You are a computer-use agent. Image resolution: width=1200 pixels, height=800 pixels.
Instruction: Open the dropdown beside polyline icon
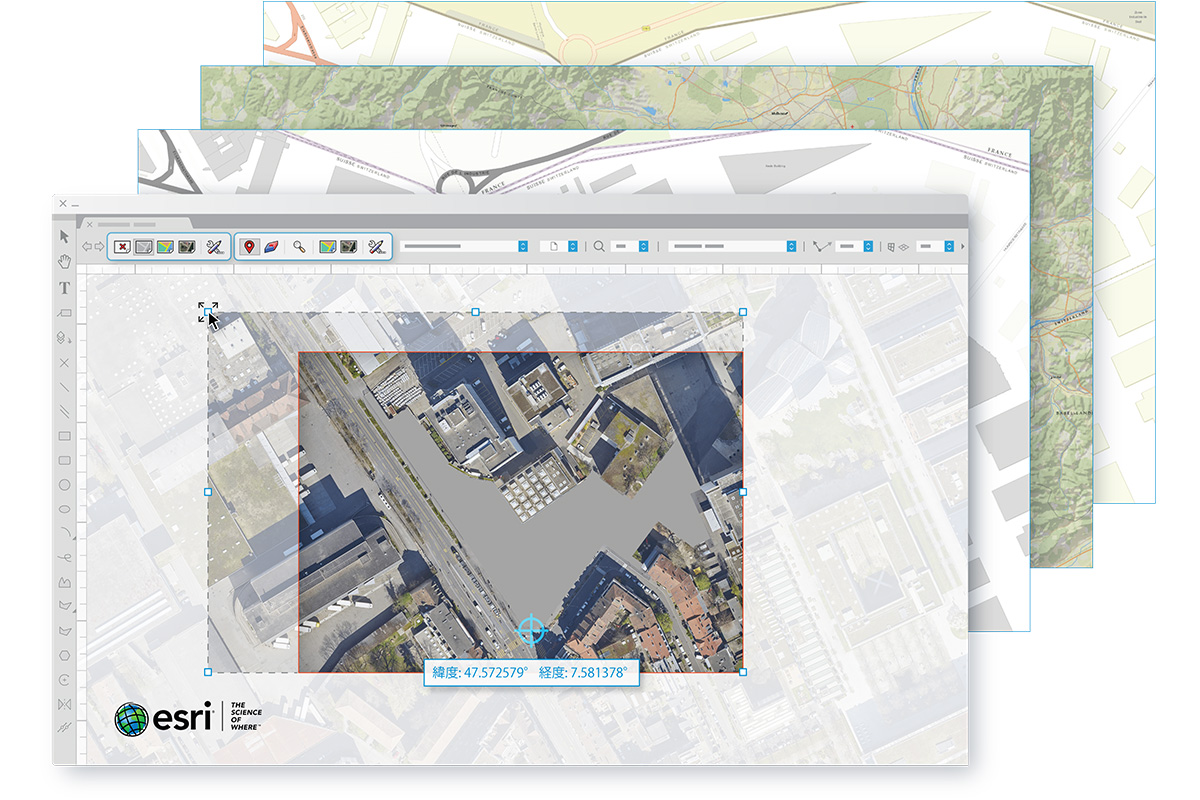[855, 246]
